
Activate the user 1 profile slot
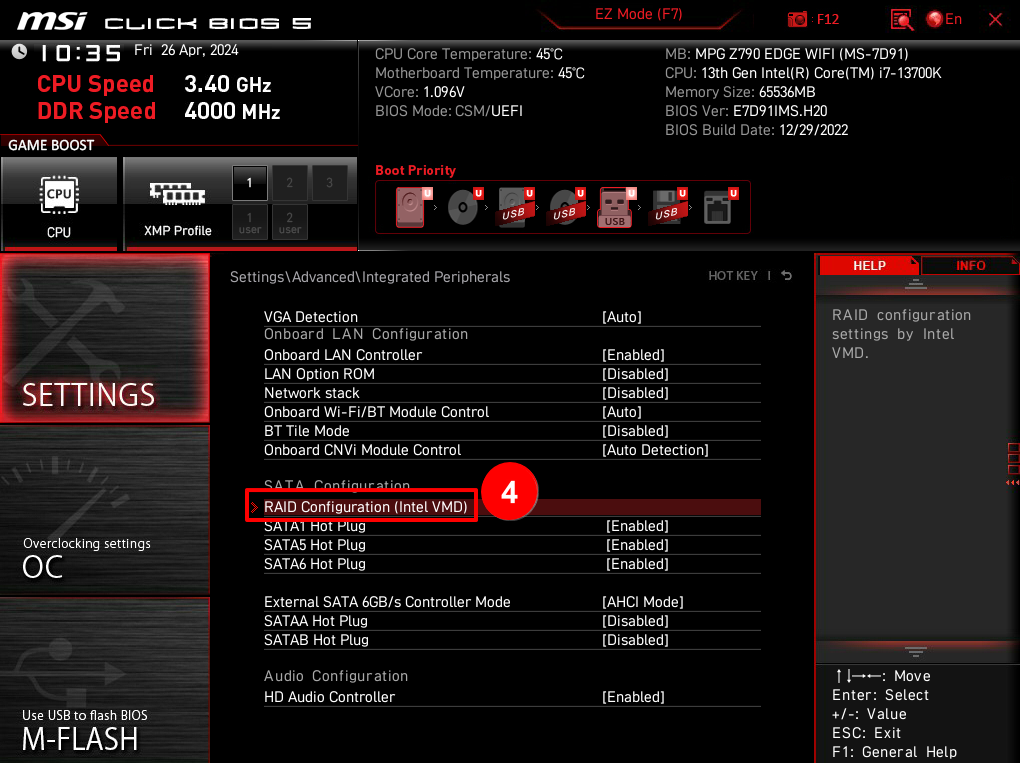coord(249,222)
